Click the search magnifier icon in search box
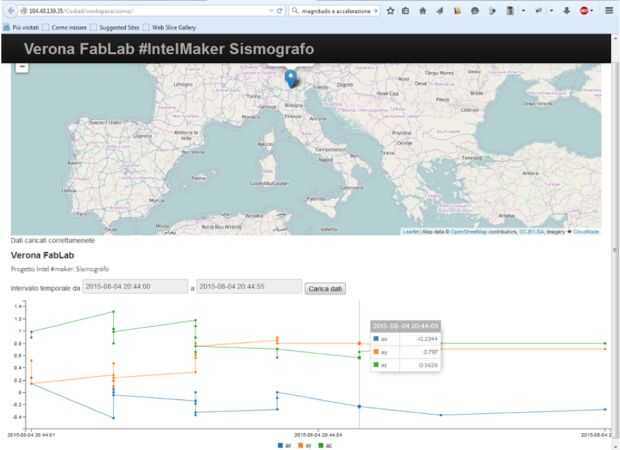Image resolution: width=620 pixels, height=450 pixels. pos(295,11)
